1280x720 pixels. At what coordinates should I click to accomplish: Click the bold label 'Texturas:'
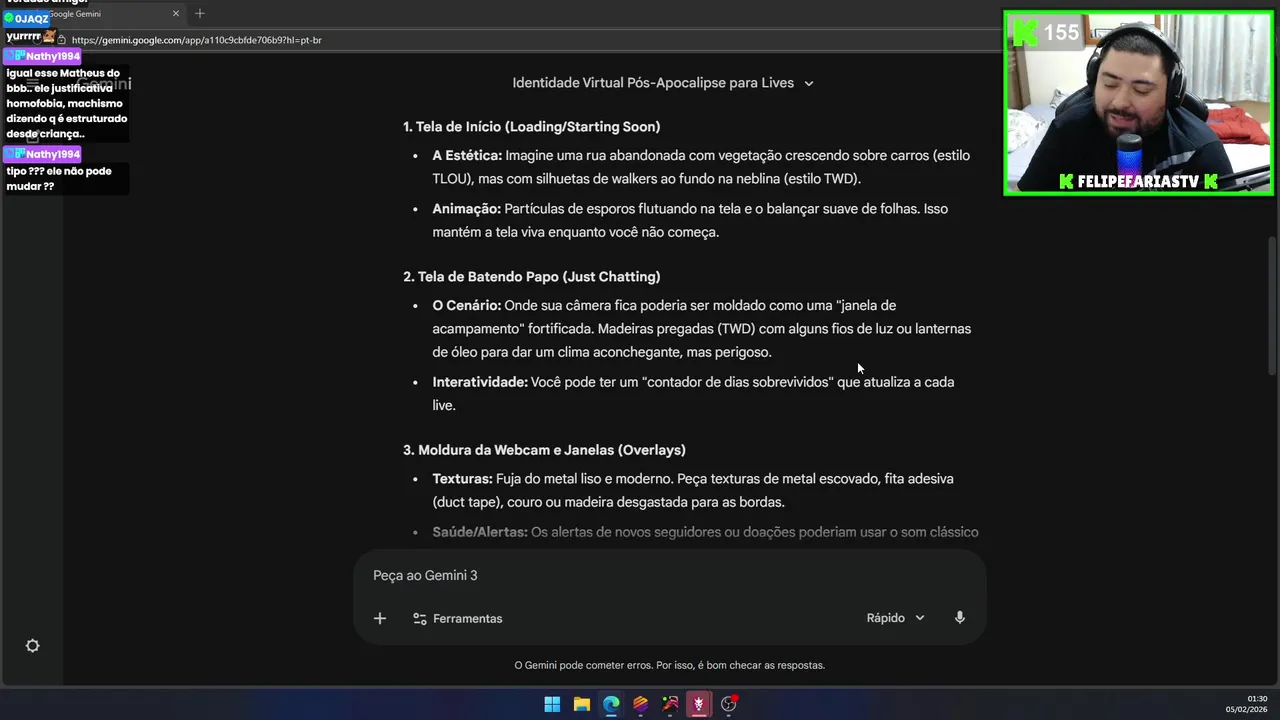pos(462,479)
